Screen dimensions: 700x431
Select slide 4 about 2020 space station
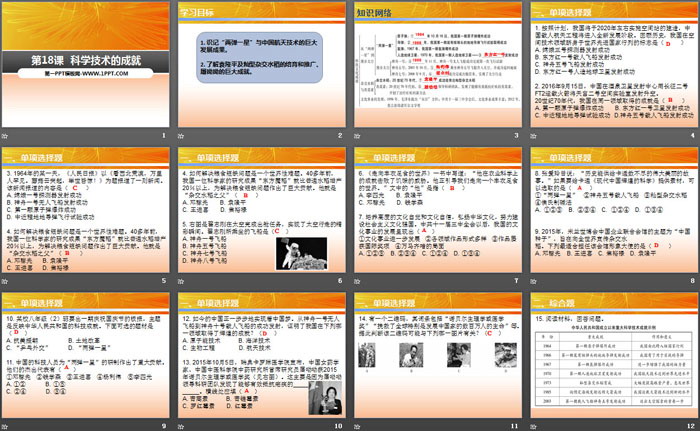pos(612,67)
